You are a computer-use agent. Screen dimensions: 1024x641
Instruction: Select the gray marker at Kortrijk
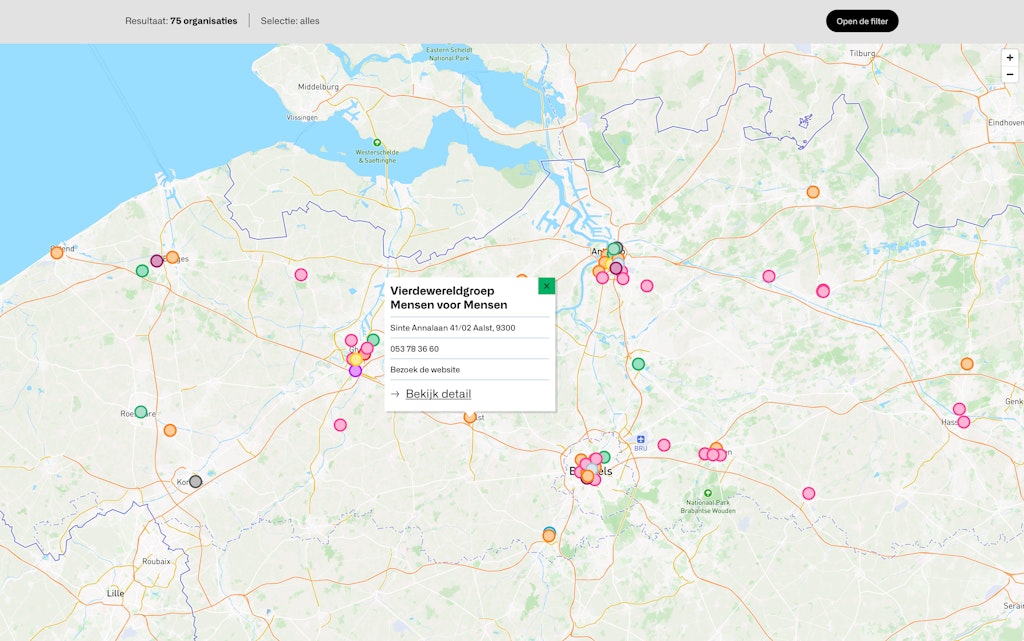click(x=196, y=481)
